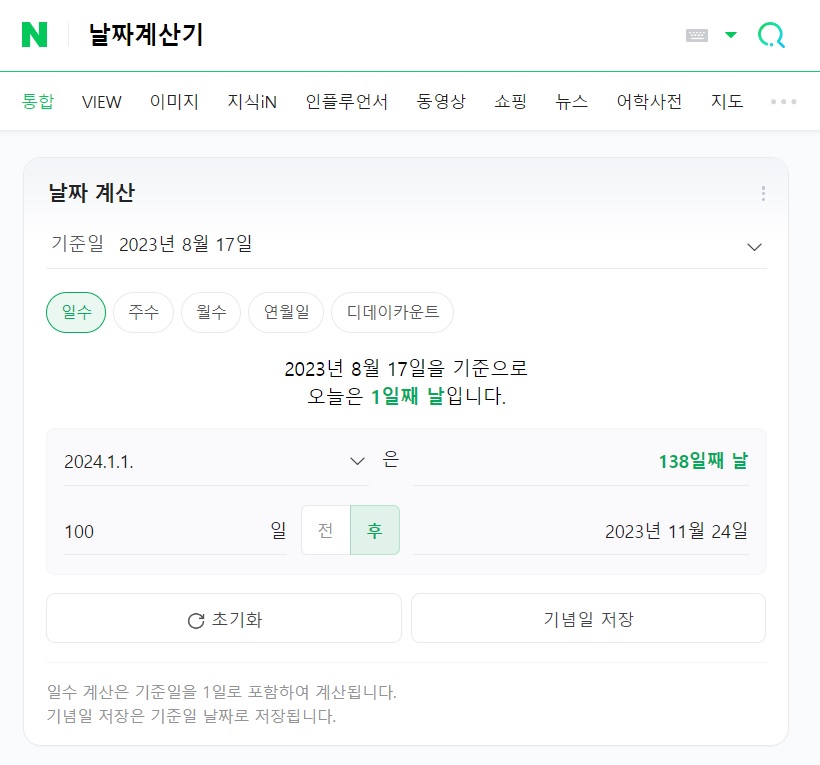820x765 pixels.
Task: Open the date calculator options kebab menu
Action: (x=763, y=193)
